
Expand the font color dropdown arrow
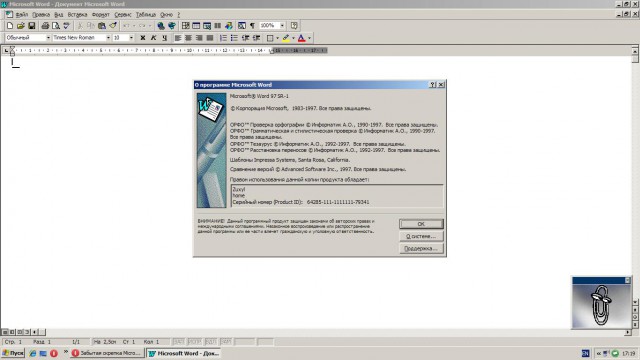click(x=309, y=38)
